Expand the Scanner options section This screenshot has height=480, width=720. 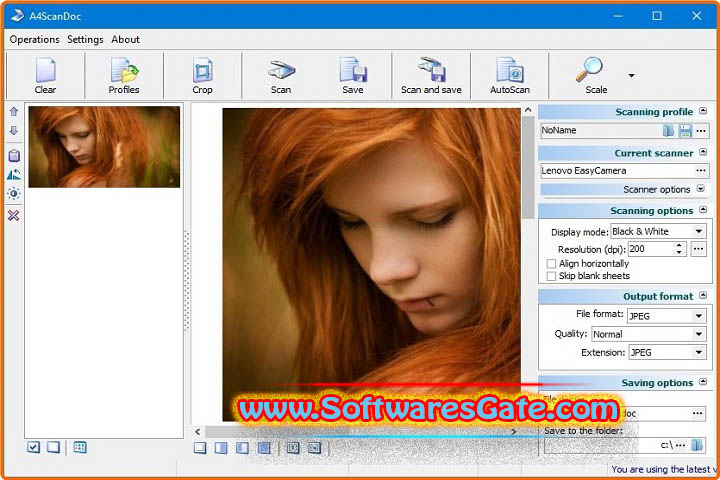(x=701, y=189)
